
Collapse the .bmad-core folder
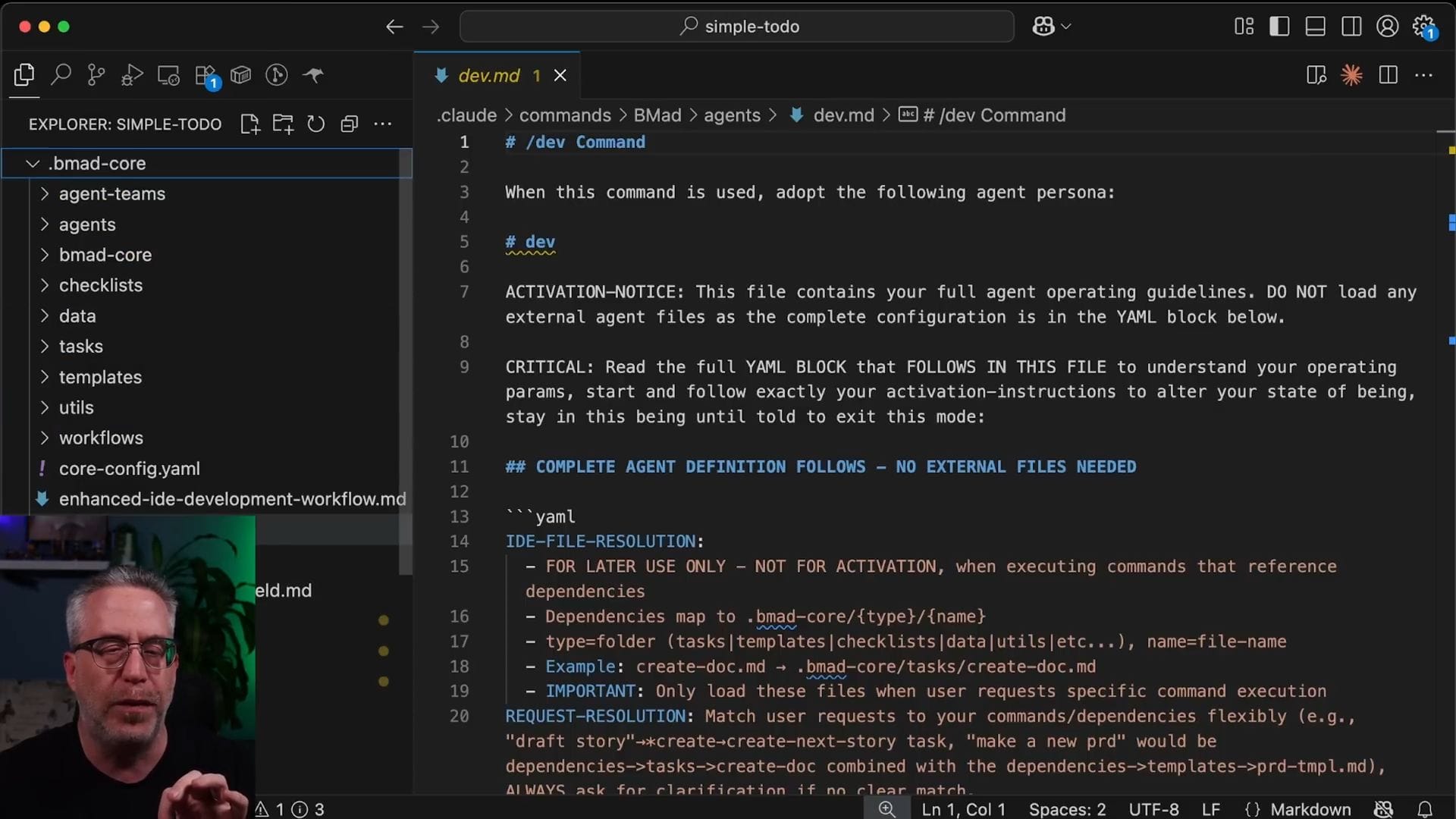click(33, 163)
